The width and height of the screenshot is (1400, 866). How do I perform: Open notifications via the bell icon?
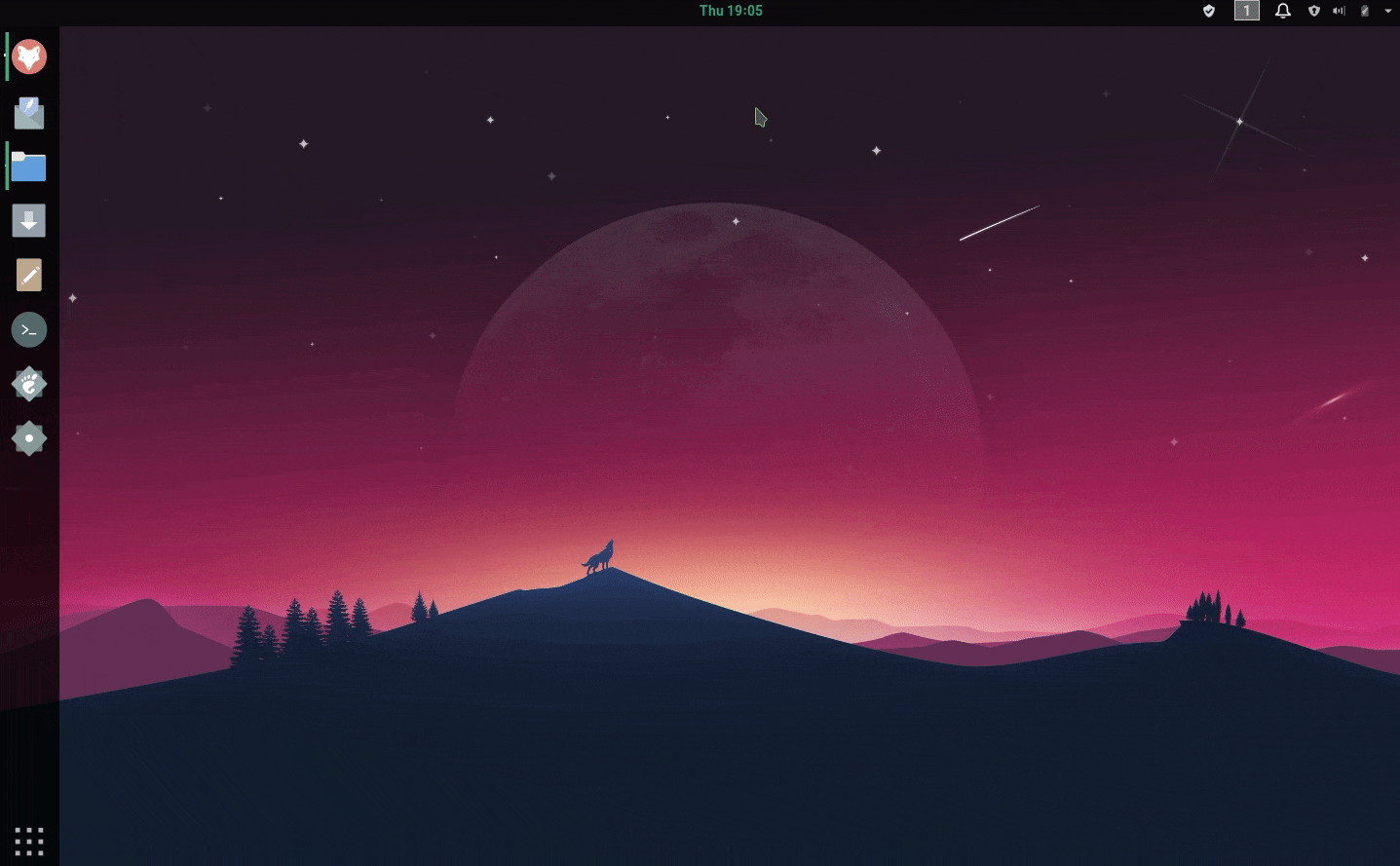click(1283, 11)
